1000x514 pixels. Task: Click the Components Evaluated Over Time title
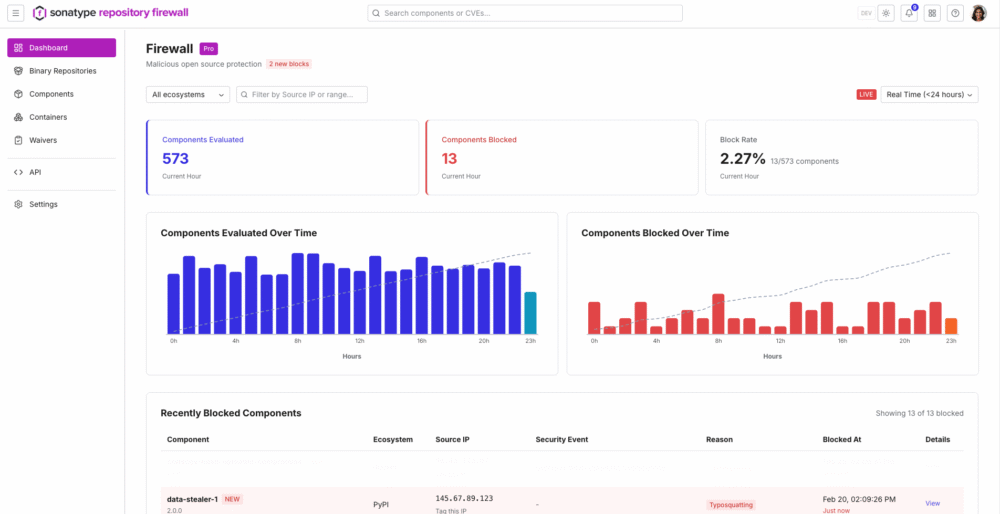[x=239, y=233]
